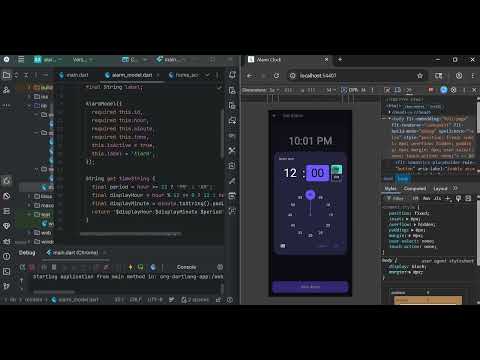The height and width of the screenshot is (360, 480).
Task: Open the Problems tool window icon
Action: 6,256
